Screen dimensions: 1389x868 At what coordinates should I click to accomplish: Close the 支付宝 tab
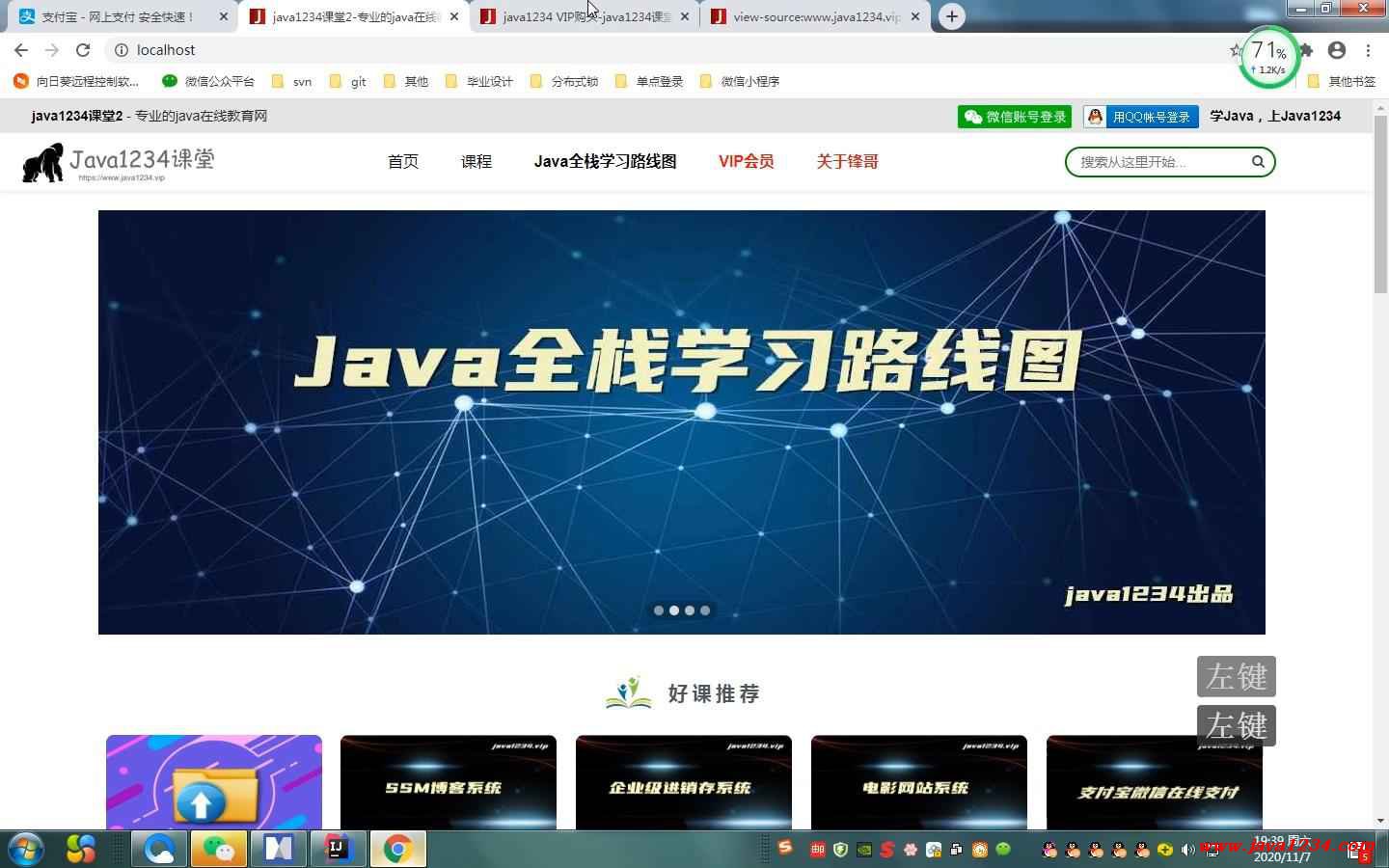coord(223,16)
